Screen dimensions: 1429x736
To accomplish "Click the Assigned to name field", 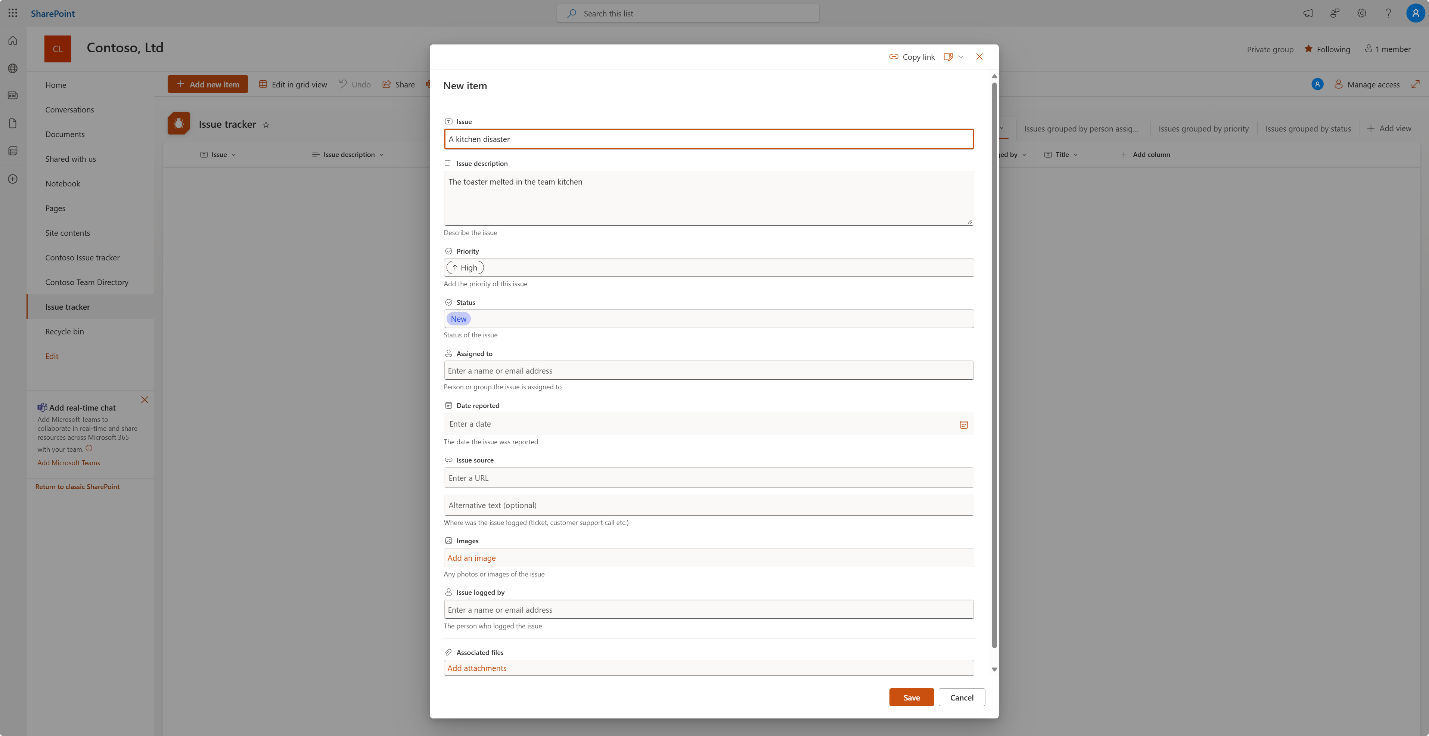I will [x=708, y=370].
